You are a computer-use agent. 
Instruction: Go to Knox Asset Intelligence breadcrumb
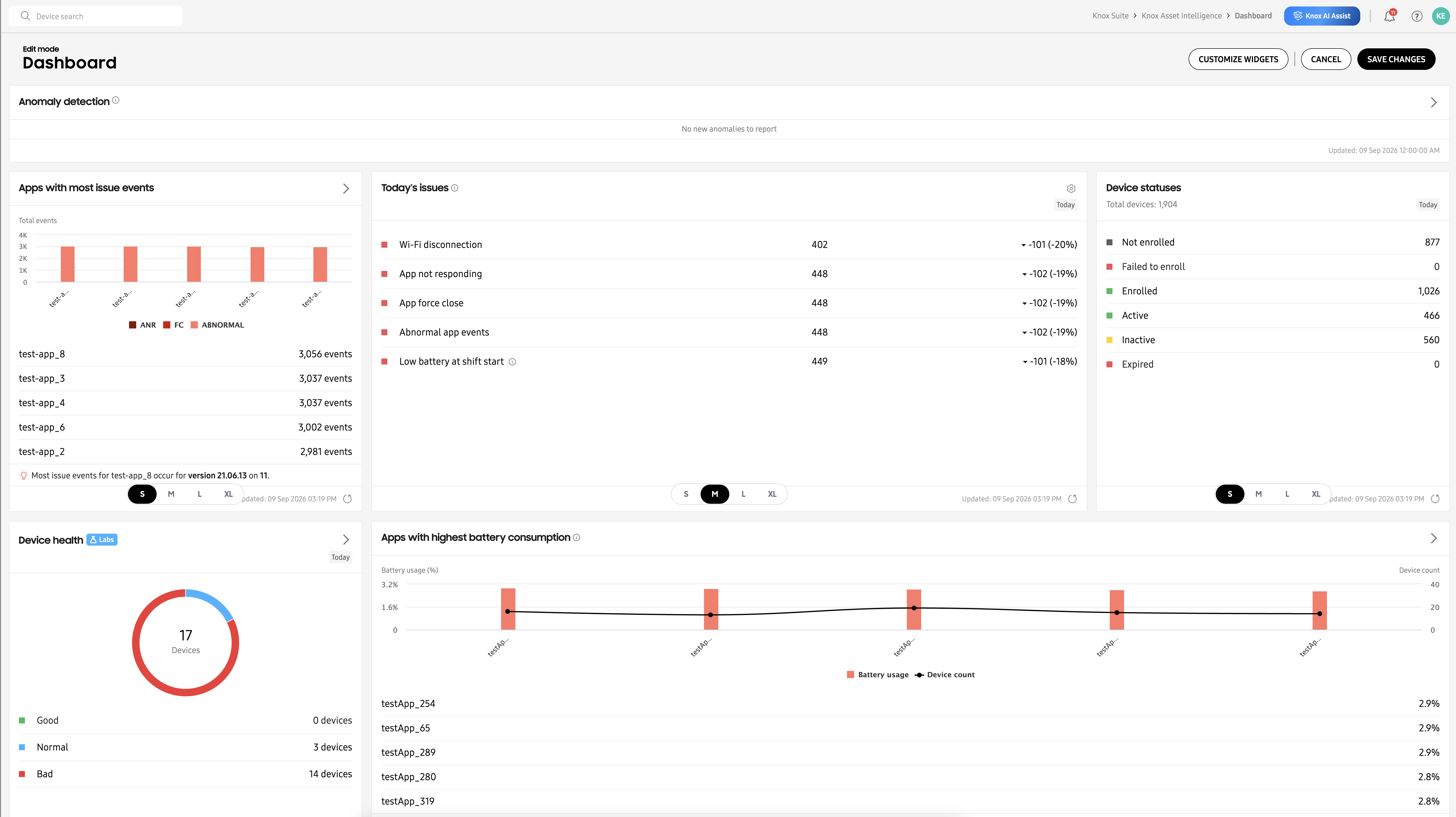click(1181, 16)
